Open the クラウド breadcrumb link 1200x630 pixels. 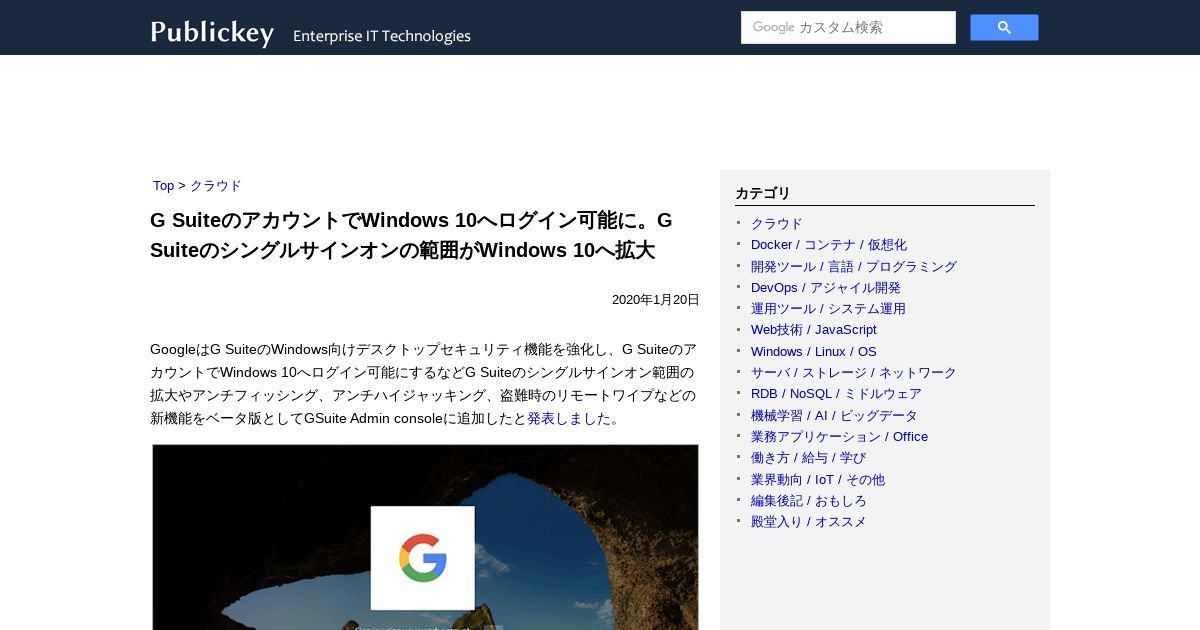(x=216, y=186)
